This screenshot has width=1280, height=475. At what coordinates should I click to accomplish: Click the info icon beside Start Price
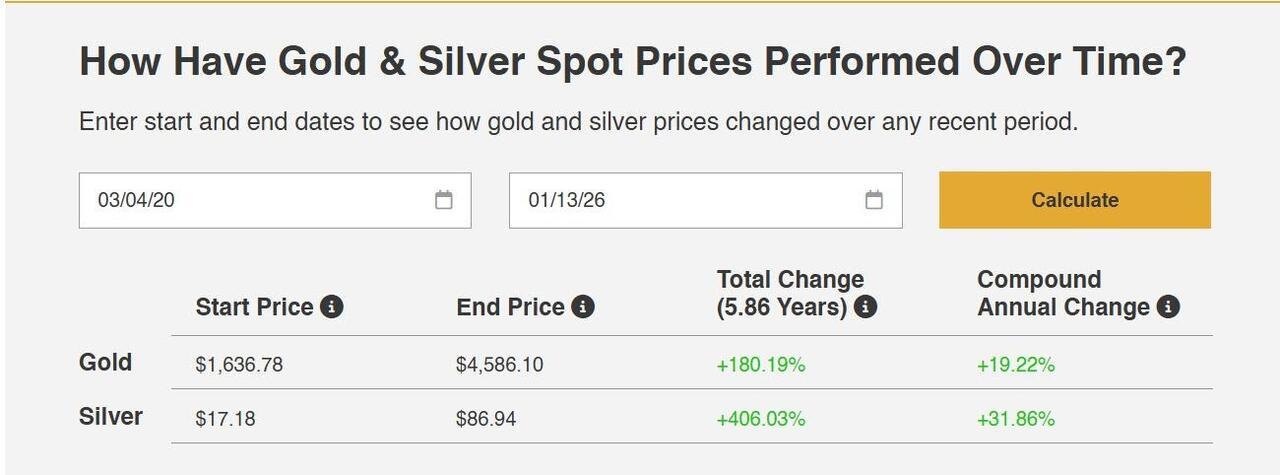[332, 307]
